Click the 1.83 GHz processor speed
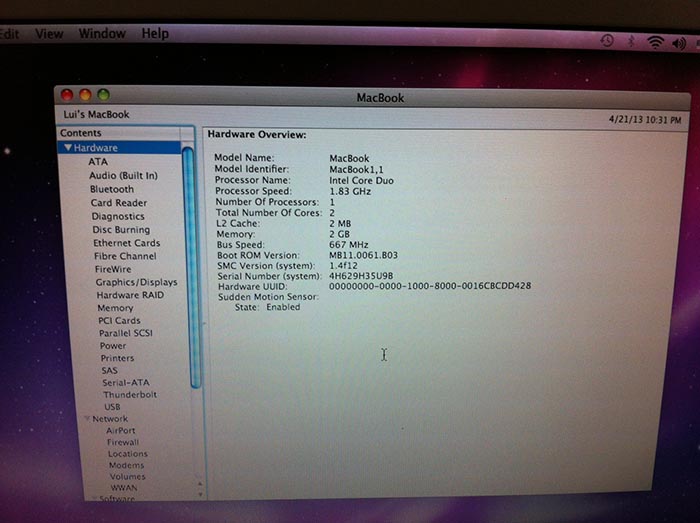 point(350,191)
